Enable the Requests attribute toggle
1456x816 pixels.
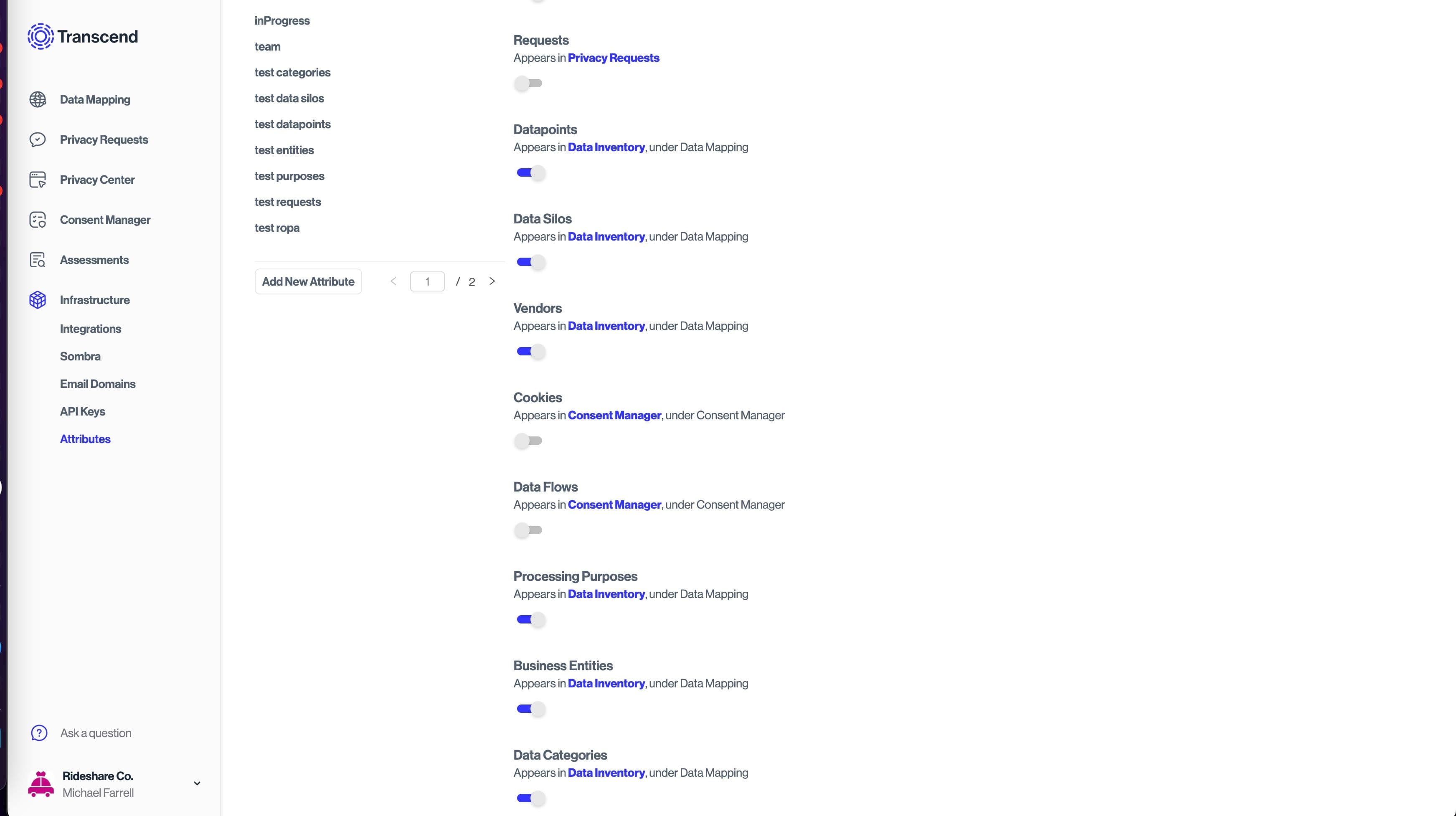tap(528, 83)
